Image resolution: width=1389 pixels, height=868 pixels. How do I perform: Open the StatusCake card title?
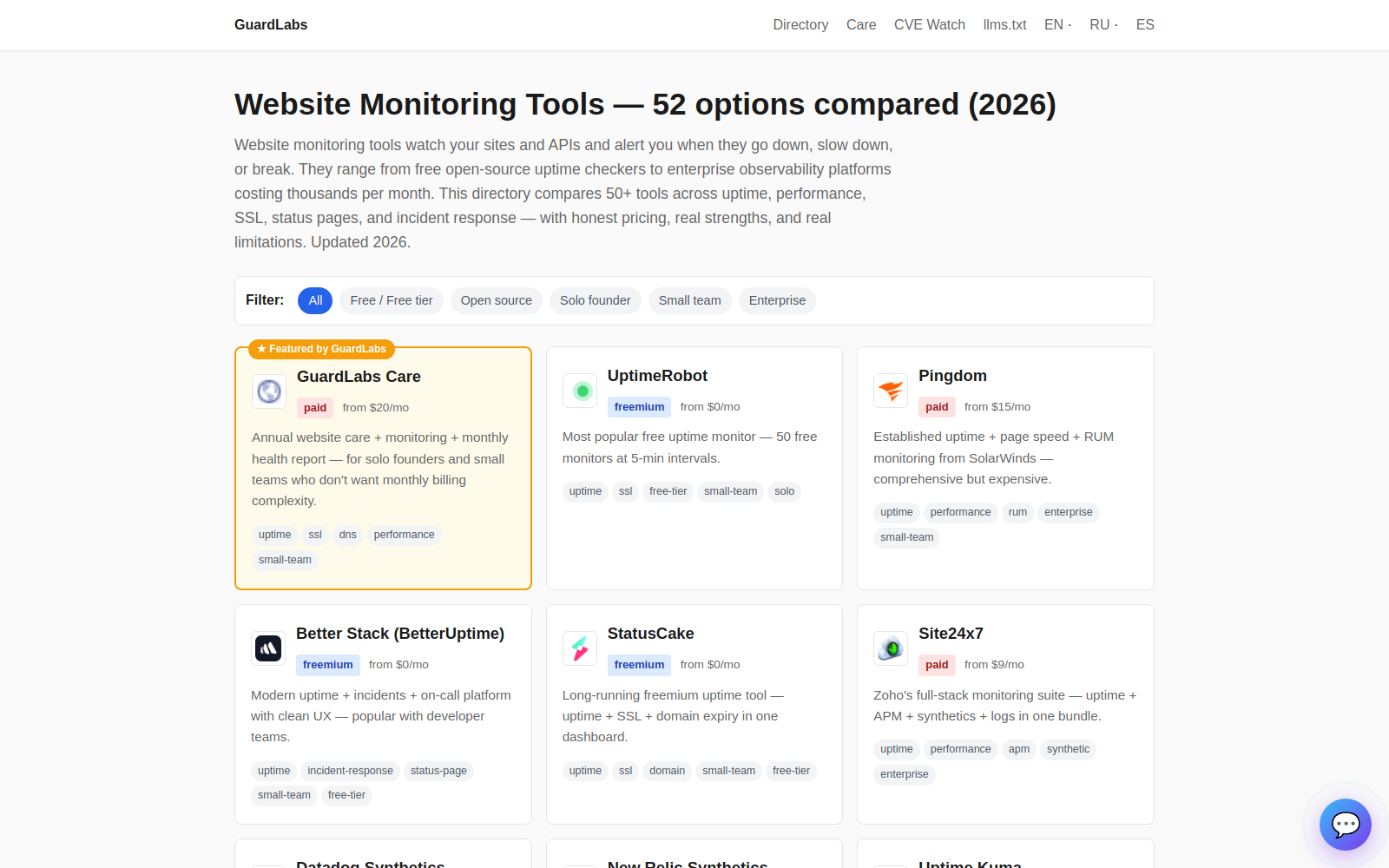click(650, 634)
